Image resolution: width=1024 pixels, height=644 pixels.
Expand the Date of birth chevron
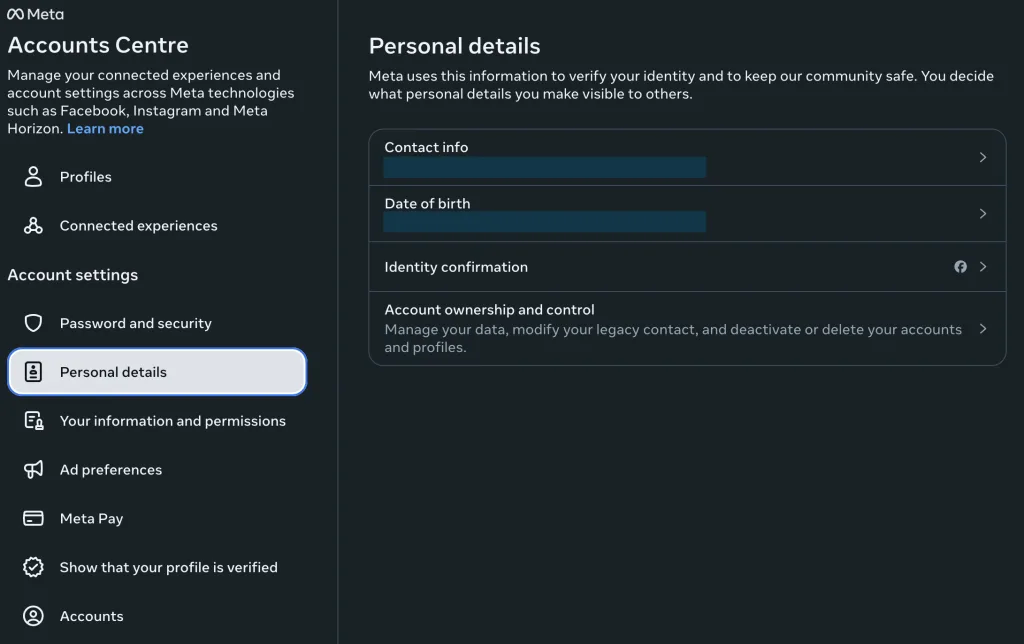coord(983,213)
